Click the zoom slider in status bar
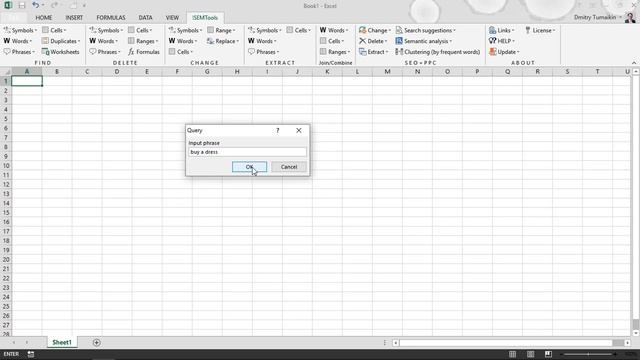The width and height of the screenshot is (640, 360). point(588,354)
